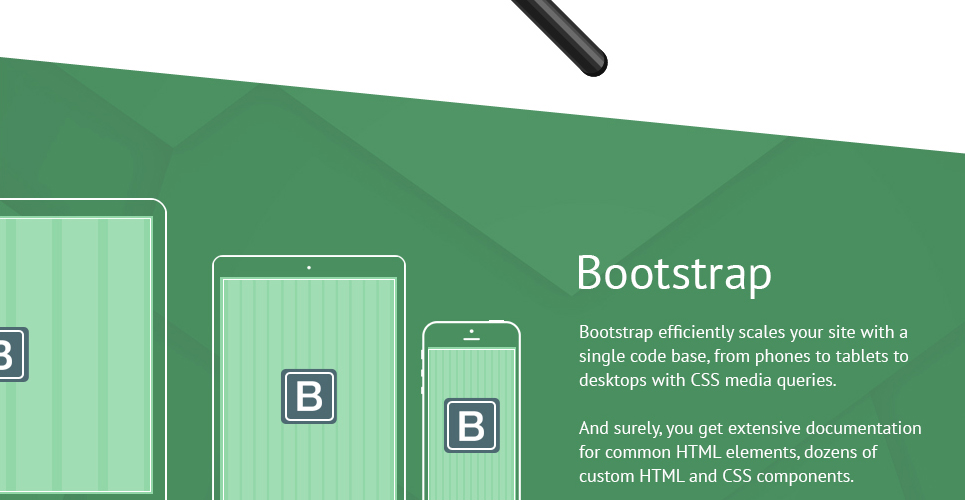Viewport: 965px width, 500px height.
Task: Click the "CSS media queries" text
Action: 763,381
